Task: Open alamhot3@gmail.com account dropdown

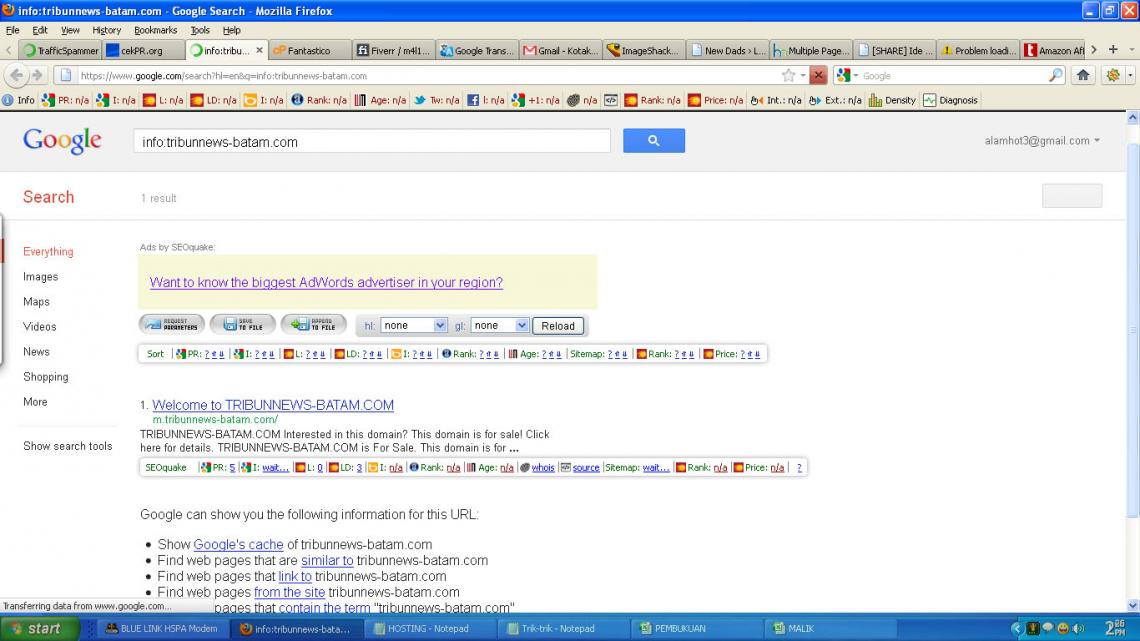Action: (x=1042, y=140)
